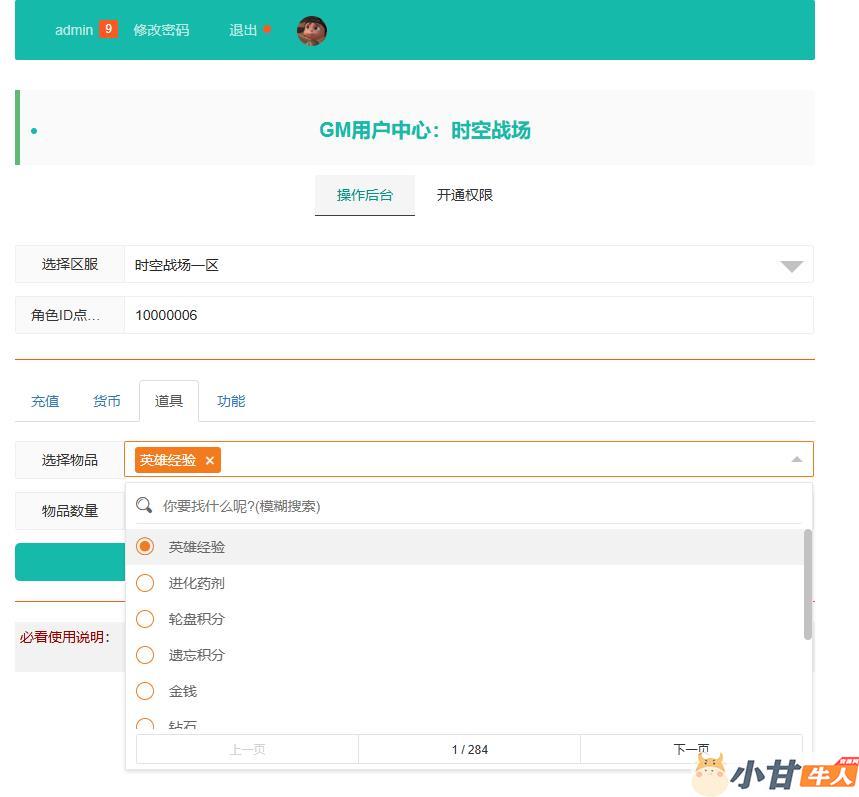This screenshot has width=859, height=797.
Task: Select the 金钱 radio option
Action: (145, 691)
